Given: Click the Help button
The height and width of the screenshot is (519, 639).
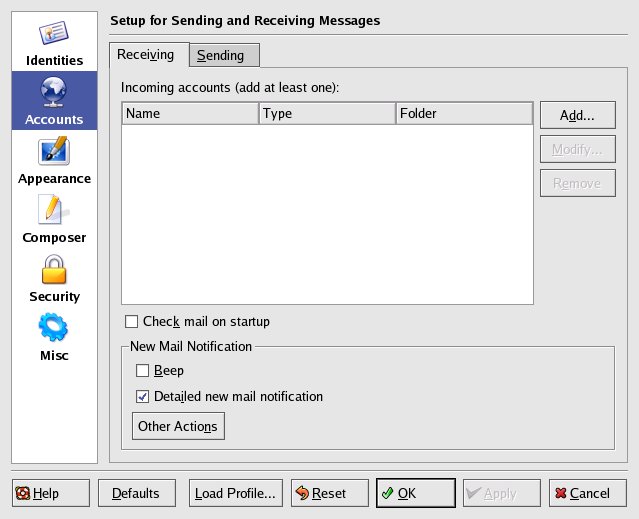Looking at the screenshot, I should point(51,493).
